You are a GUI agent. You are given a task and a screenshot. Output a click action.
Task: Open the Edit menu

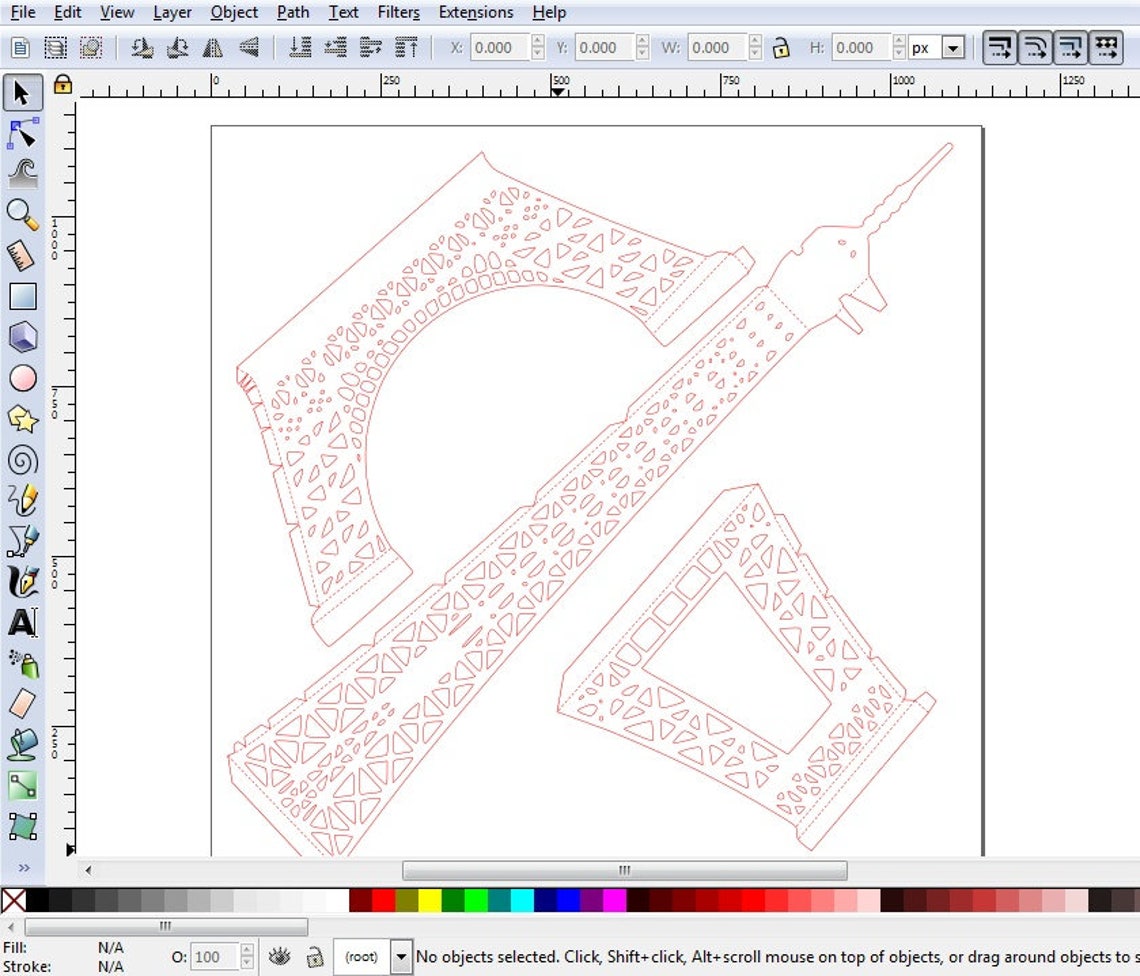click(x=68, y=12)
